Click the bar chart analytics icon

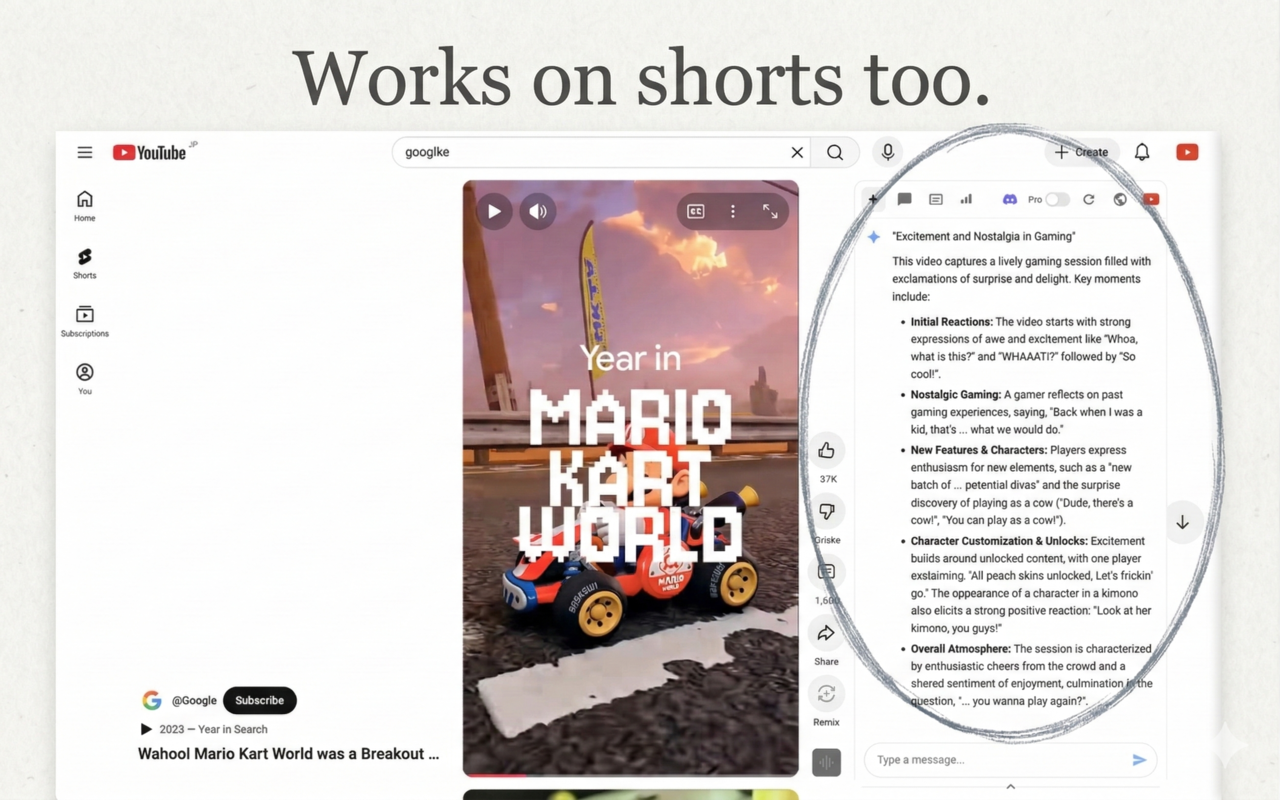click(966, 199)
